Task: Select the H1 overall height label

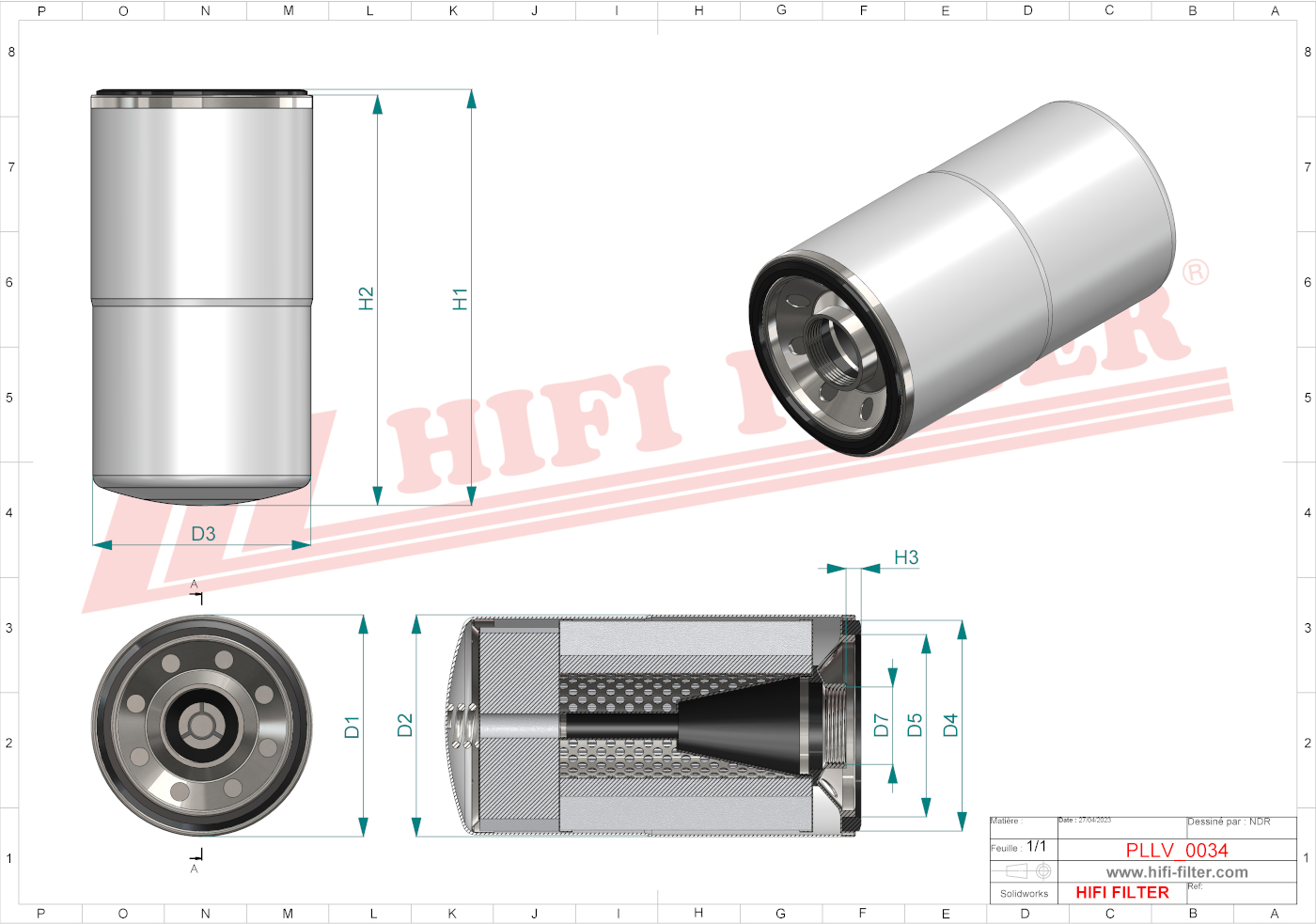Action: pos(460,299)
